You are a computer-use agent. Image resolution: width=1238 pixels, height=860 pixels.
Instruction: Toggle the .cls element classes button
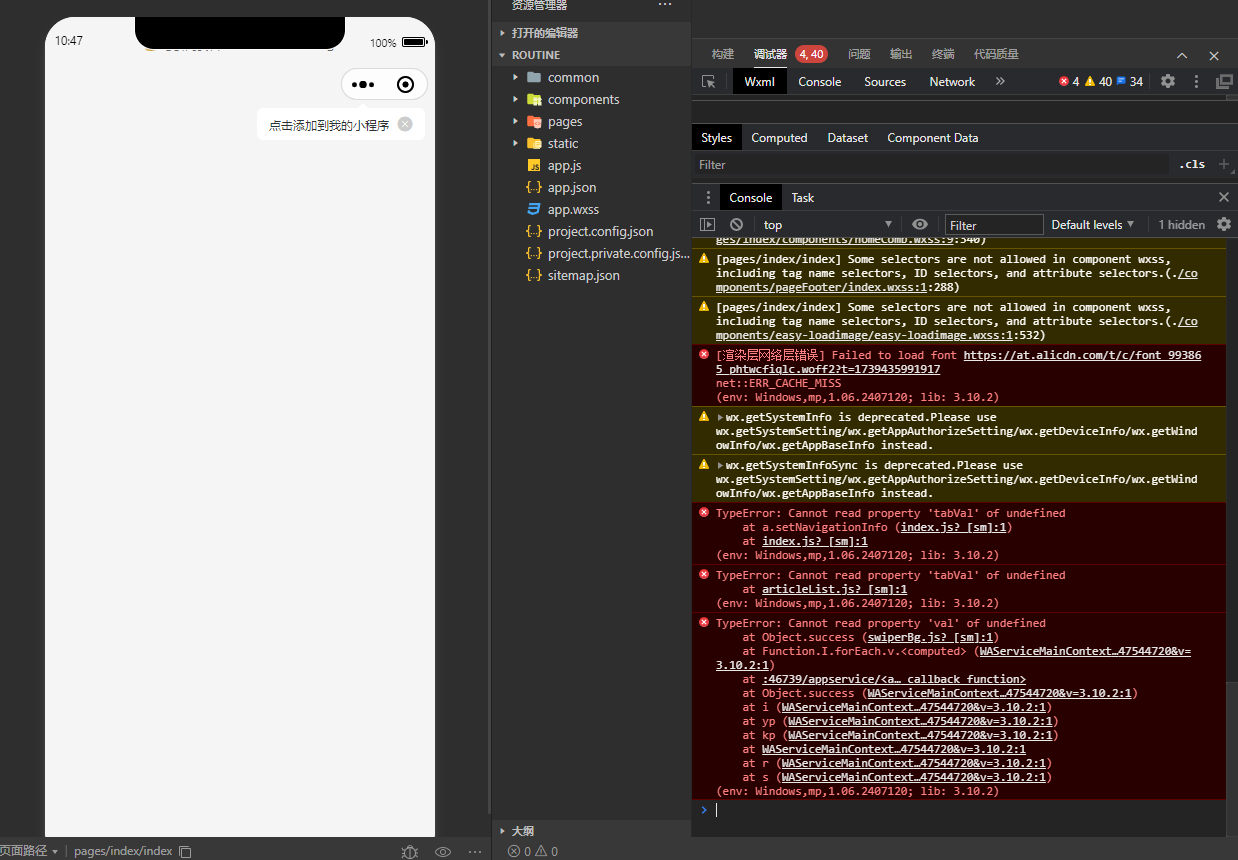click(x=1192, y=164)
